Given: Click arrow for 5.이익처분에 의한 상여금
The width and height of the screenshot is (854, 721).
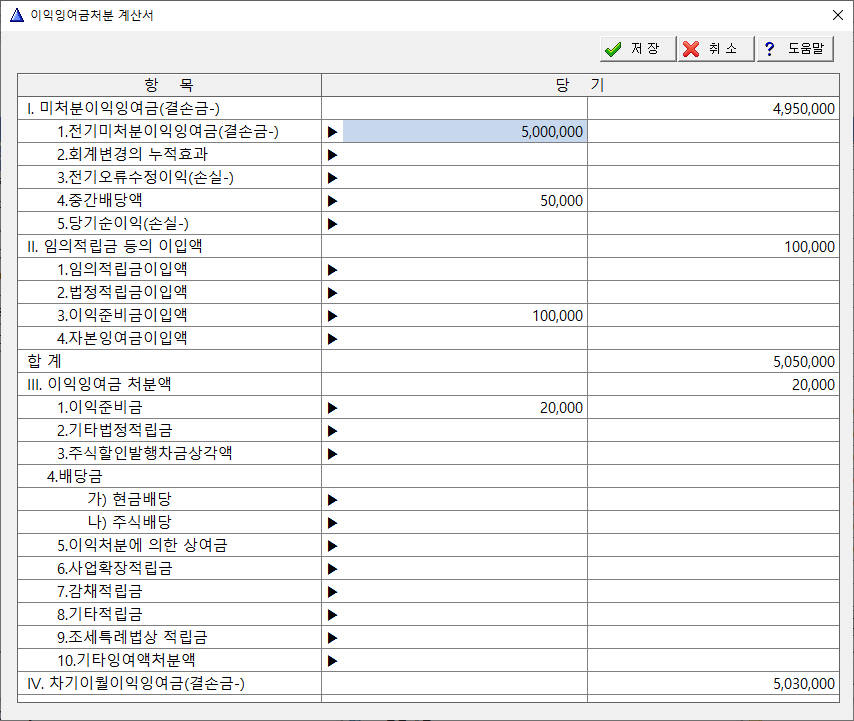Looking at the screenshot, I should coord(332,546).
